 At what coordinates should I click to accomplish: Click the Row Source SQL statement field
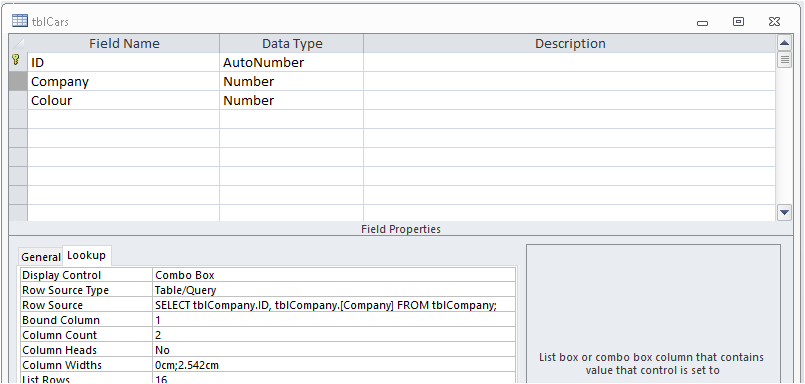point(334,305)
